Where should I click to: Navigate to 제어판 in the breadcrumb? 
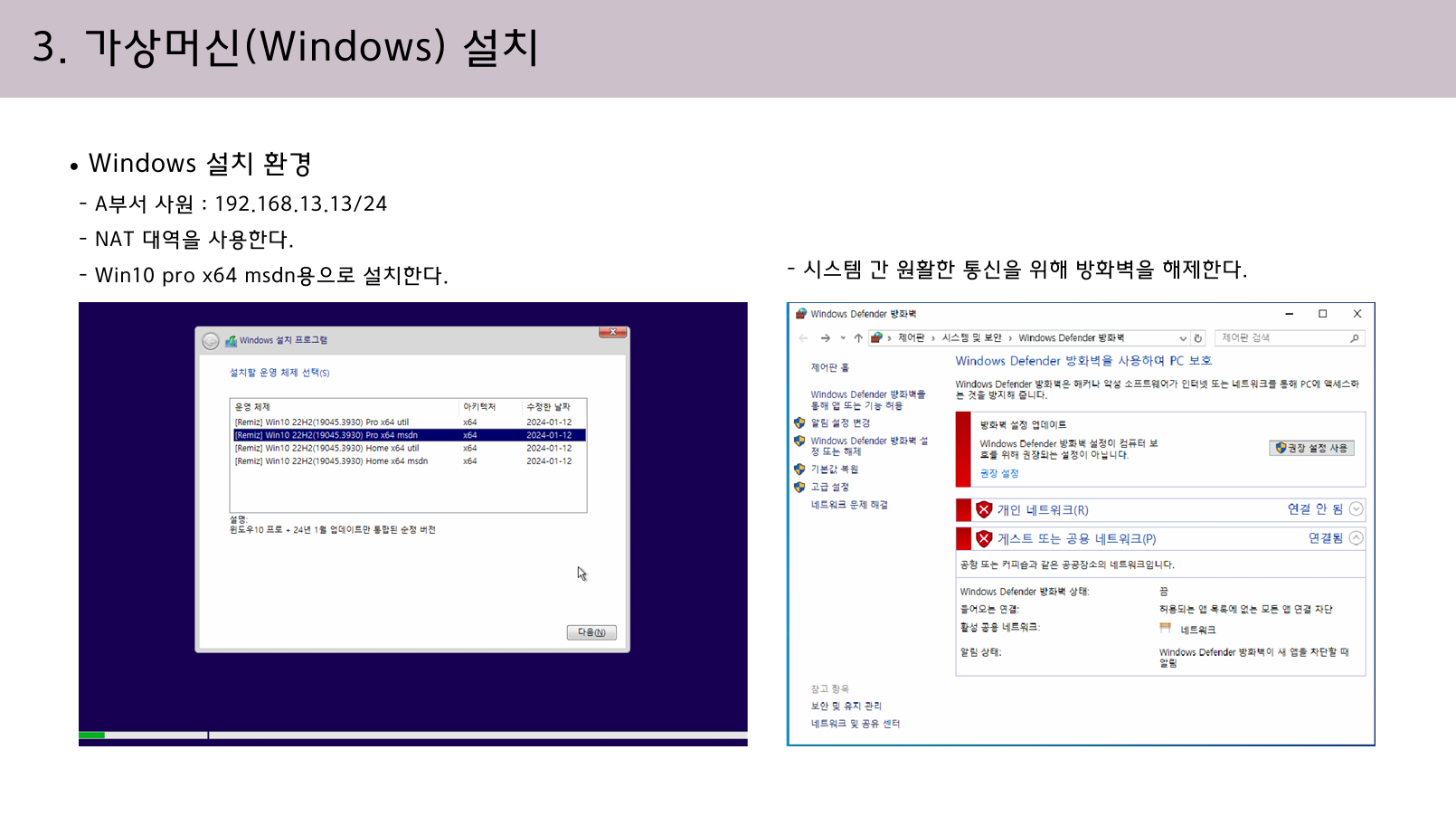(909, 338)
